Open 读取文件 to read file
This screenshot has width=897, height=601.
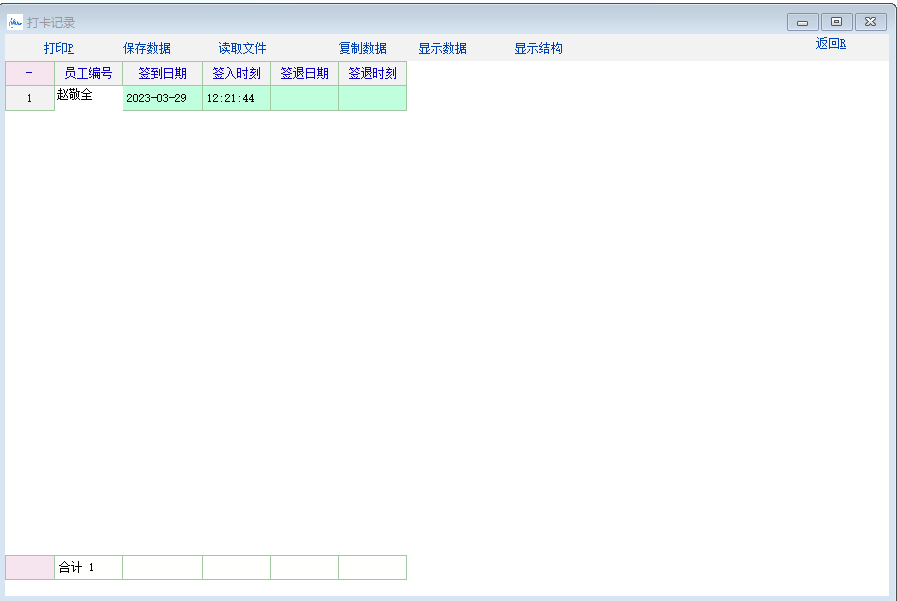pos(242,48)
